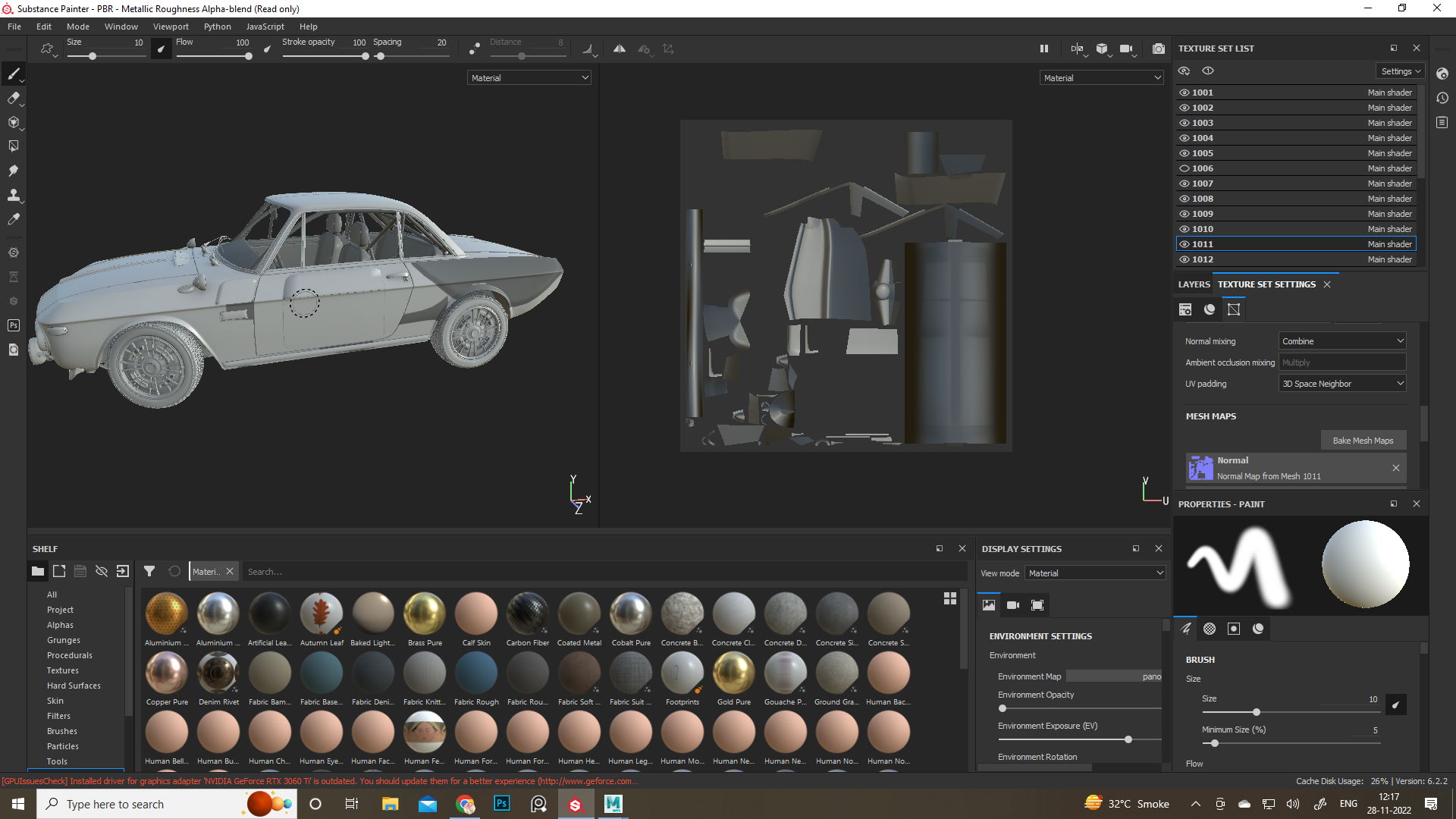The height and width of the screenshot is (819, 1456).
Task: Toggle symmetry in top toolbar
Action: tap(620, 49)
